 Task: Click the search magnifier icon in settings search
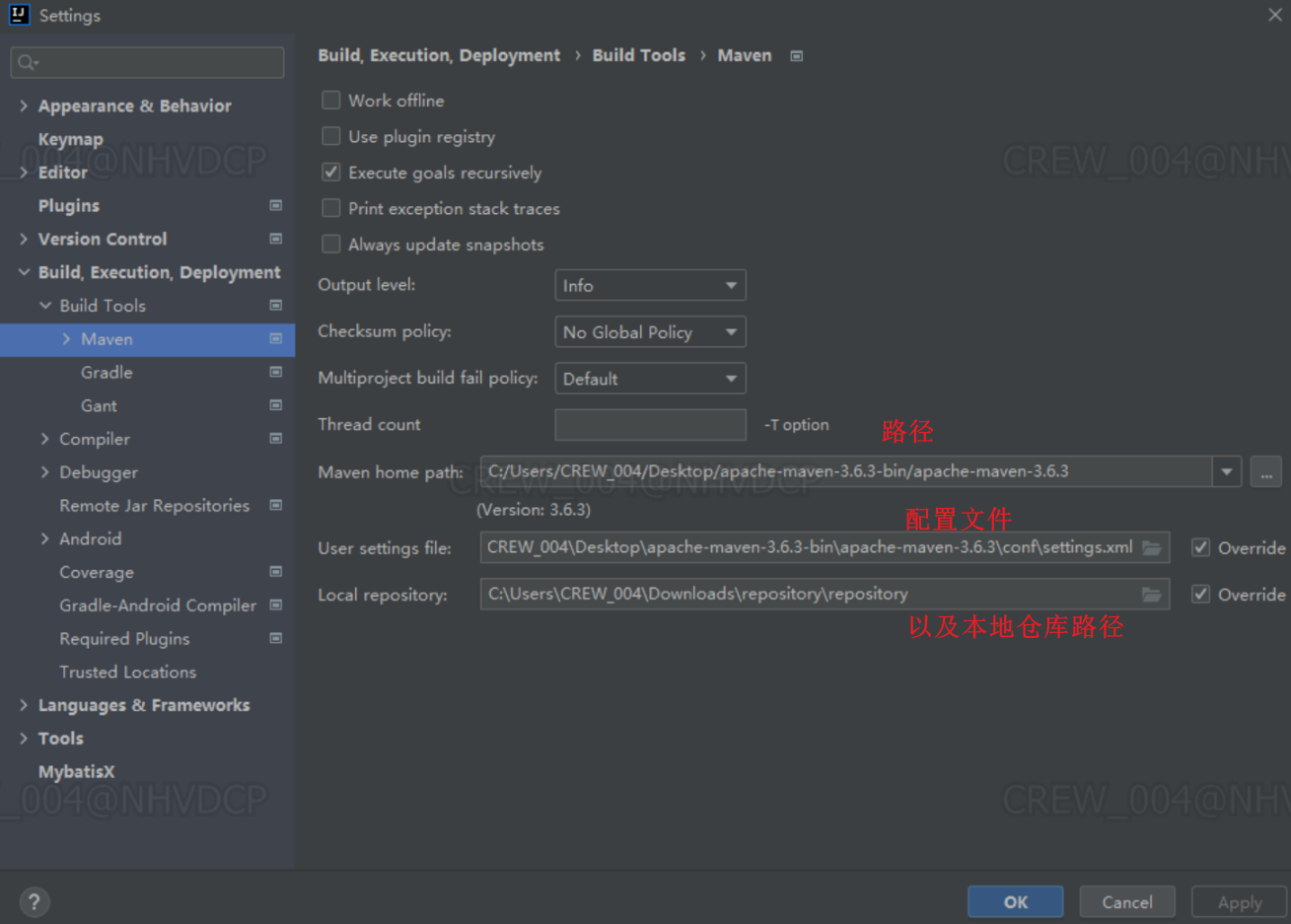pyautogui.click(x=28, y=62)
